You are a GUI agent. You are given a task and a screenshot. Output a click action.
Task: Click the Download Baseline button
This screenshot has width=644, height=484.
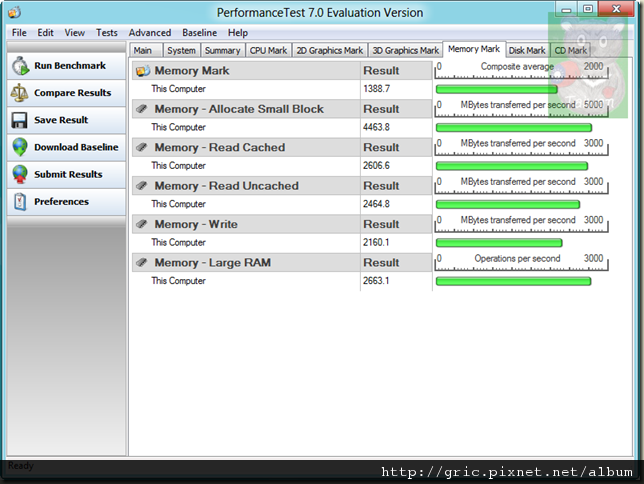coord(67,147)
